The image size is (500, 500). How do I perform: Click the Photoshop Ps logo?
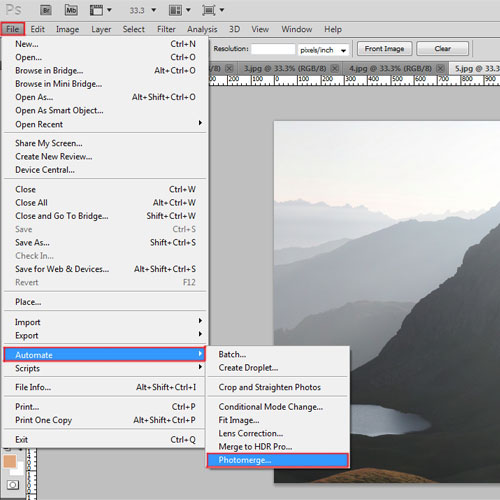tap(14, 10)
